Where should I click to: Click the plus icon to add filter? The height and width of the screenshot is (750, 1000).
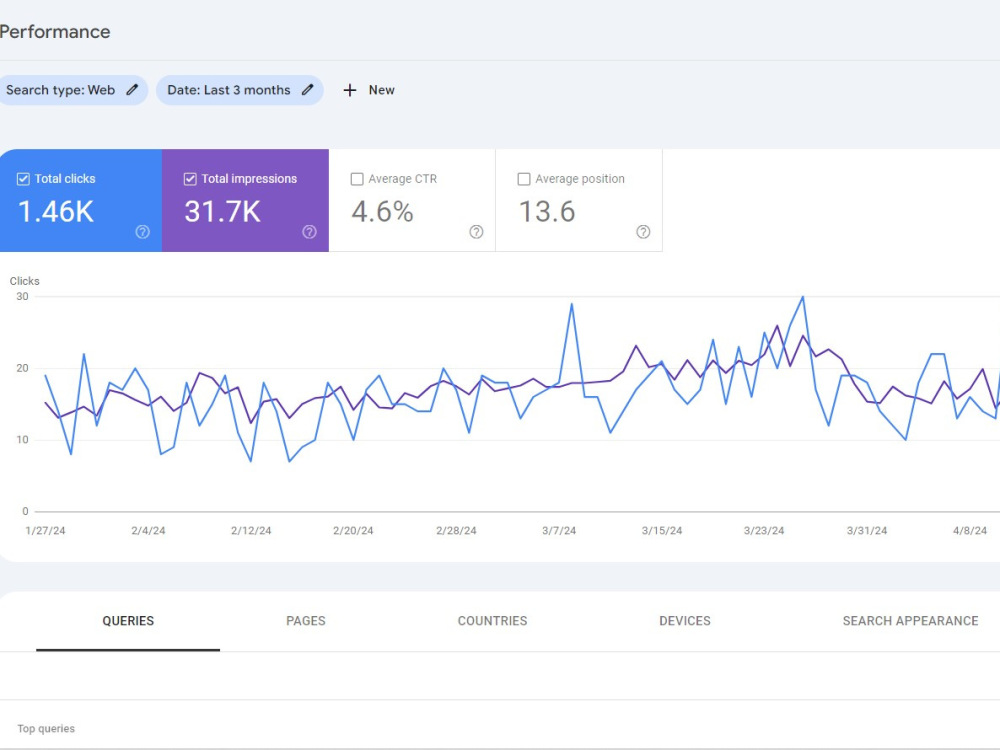pos(349,91)
